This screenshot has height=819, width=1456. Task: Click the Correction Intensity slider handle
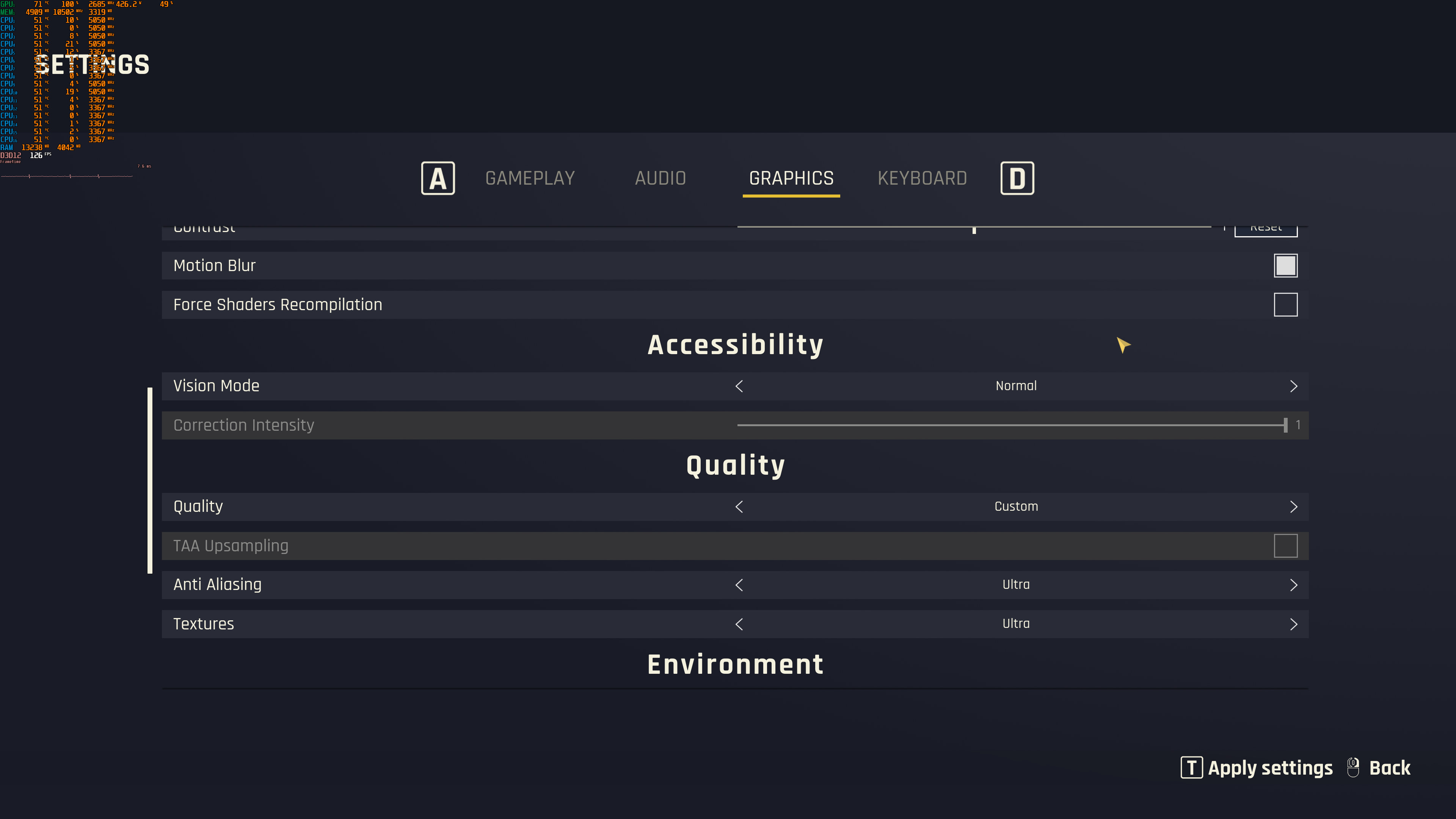point(1285,425)
